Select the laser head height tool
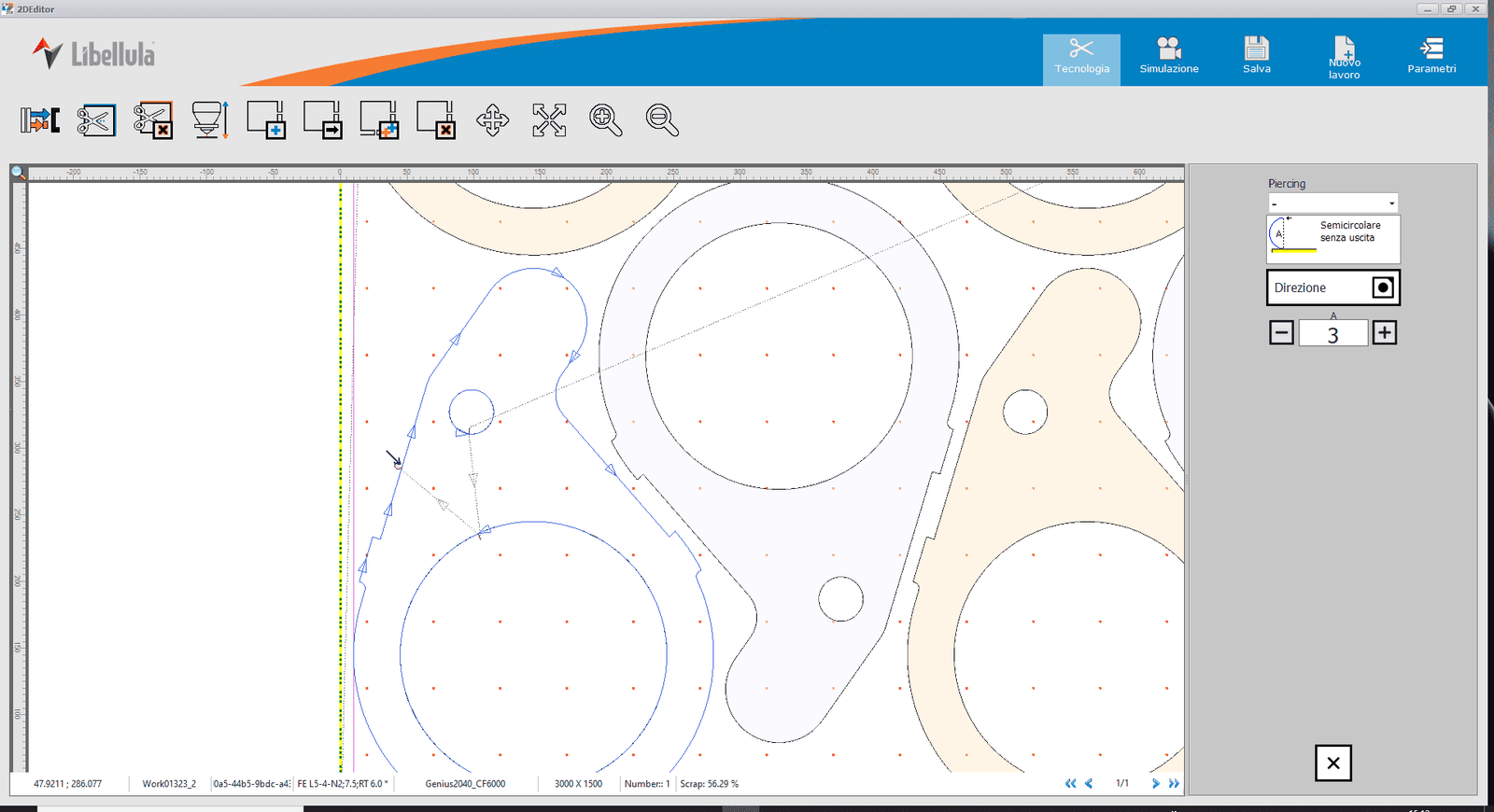1494x812 pixels. pyautogui.click(x=210, y=120)
